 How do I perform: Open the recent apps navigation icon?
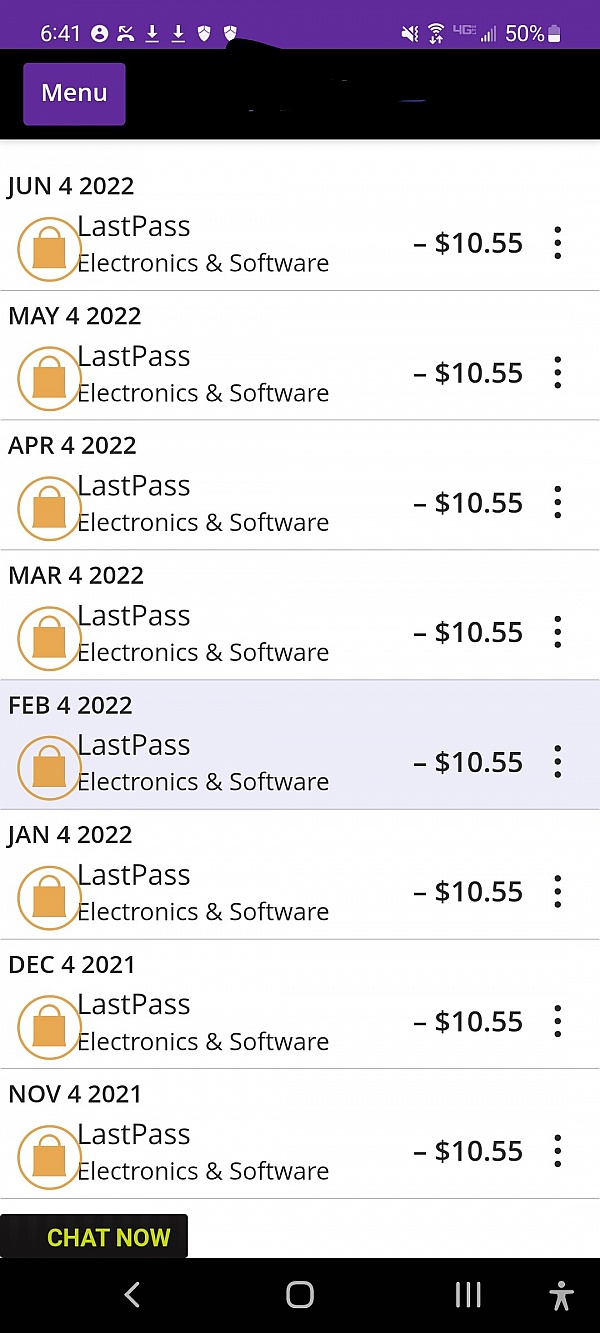point(468,1295)
